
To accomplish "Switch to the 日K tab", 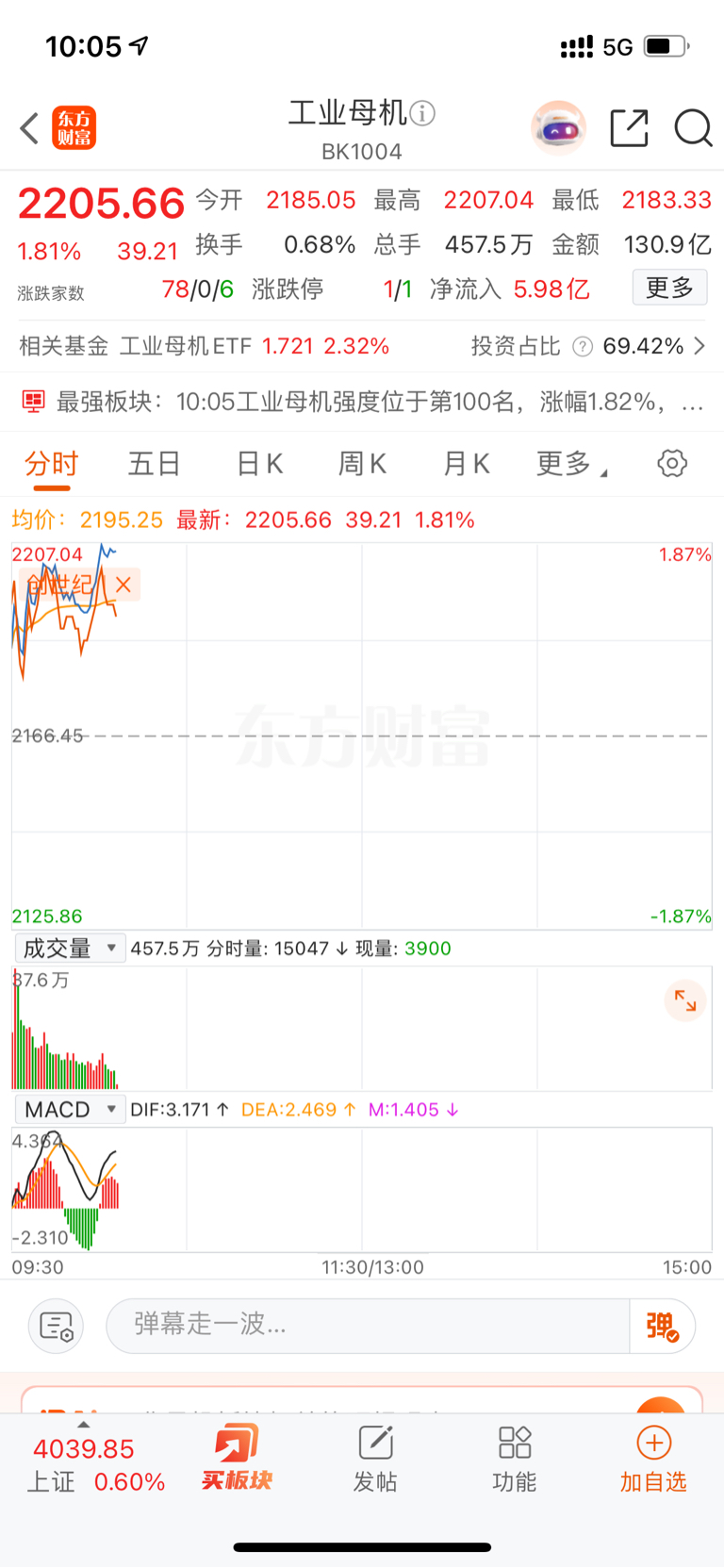I will click(259, 464).
